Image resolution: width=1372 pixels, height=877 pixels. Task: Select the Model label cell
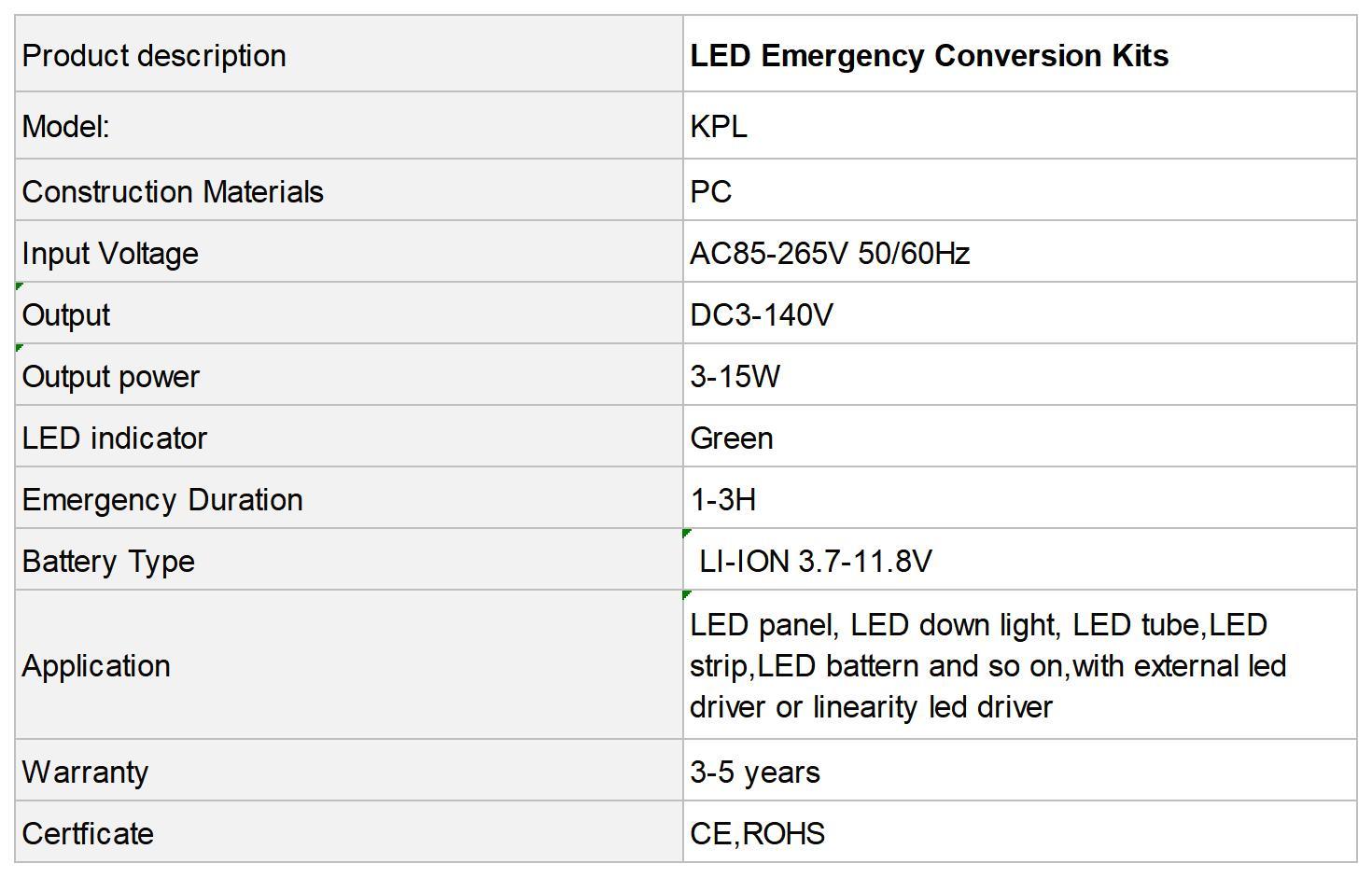click(349, 125)
